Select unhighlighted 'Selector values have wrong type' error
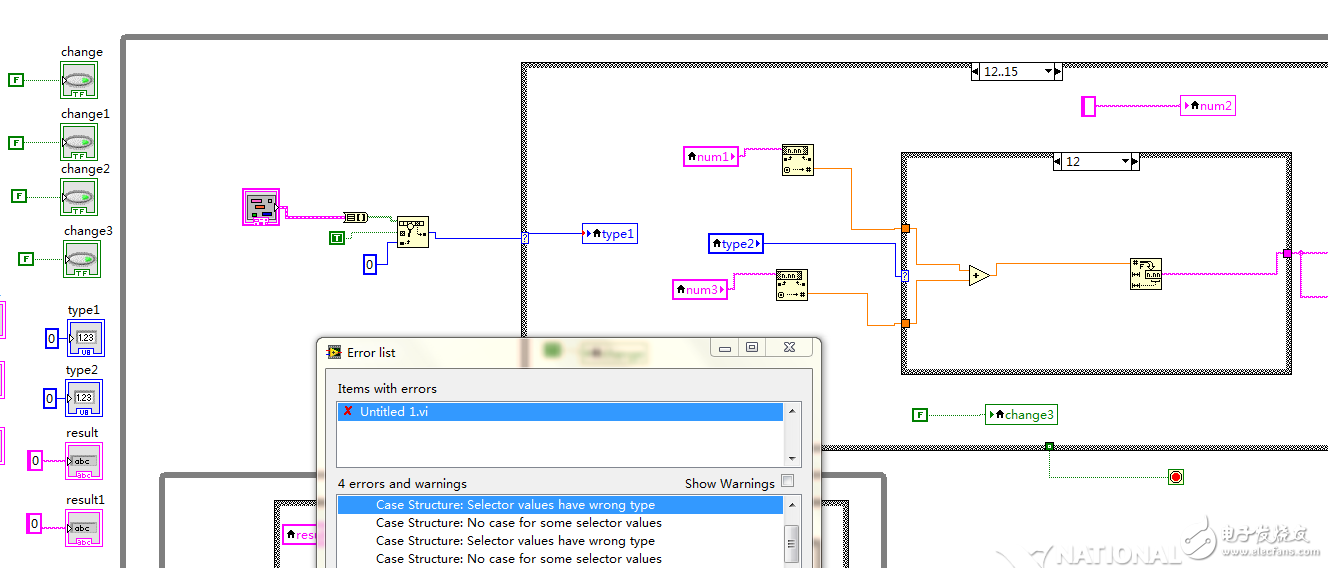Image resolution: width=1328 pixels, height=568 pixels. click(x=515, y=541)
